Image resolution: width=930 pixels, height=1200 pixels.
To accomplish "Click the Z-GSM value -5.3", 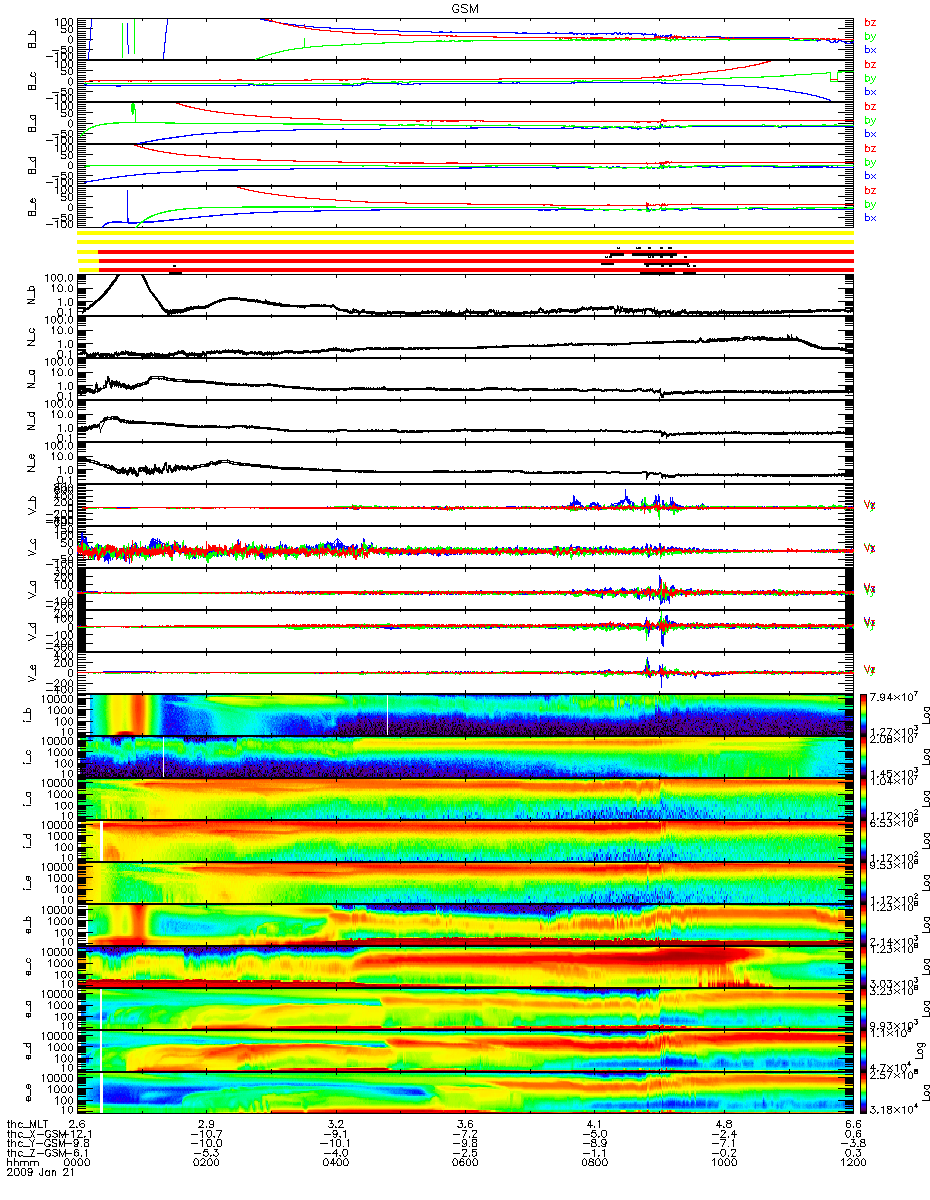I will (205, 1153).
